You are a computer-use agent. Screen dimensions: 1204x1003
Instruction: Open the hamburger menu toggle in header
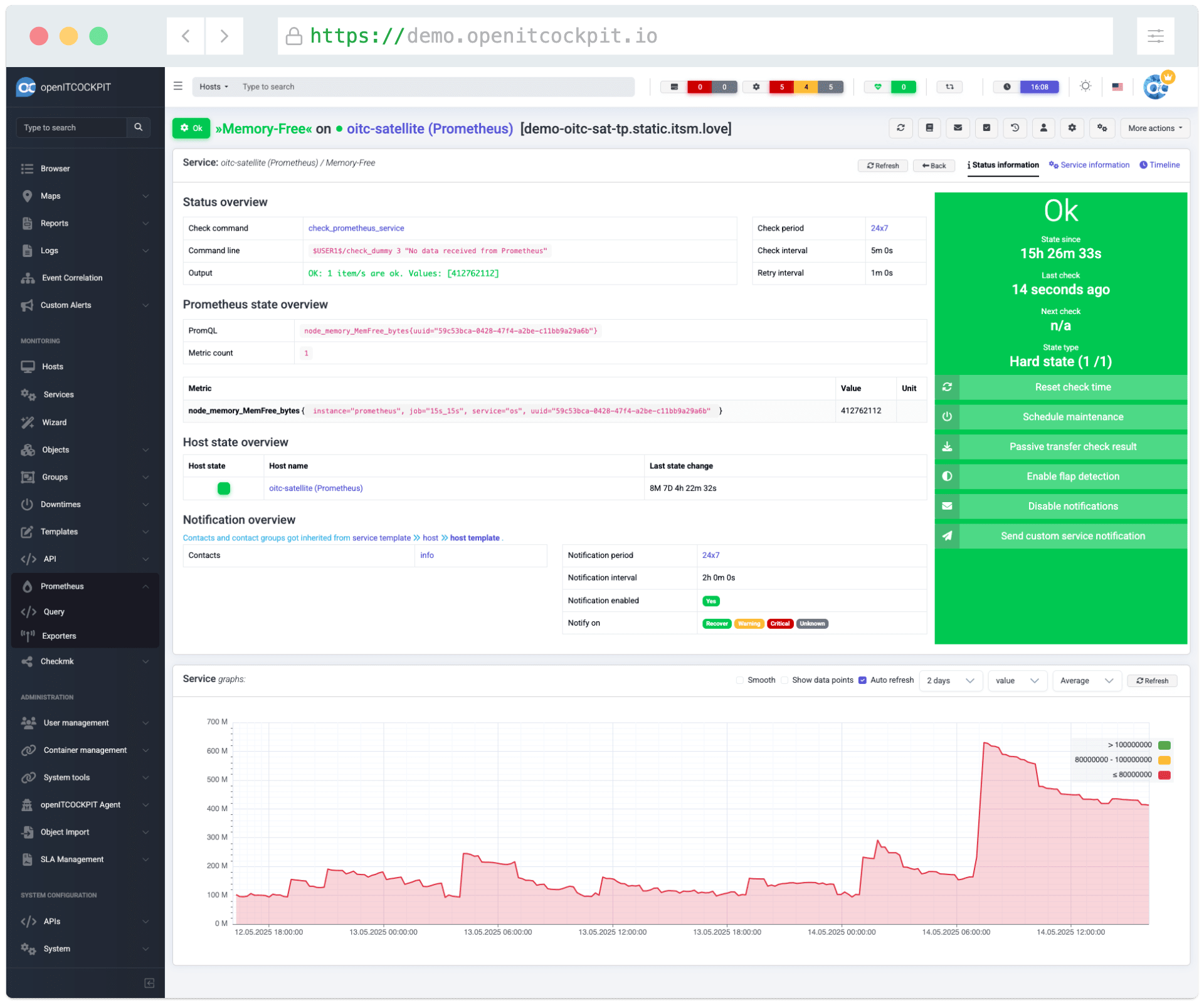178,87
